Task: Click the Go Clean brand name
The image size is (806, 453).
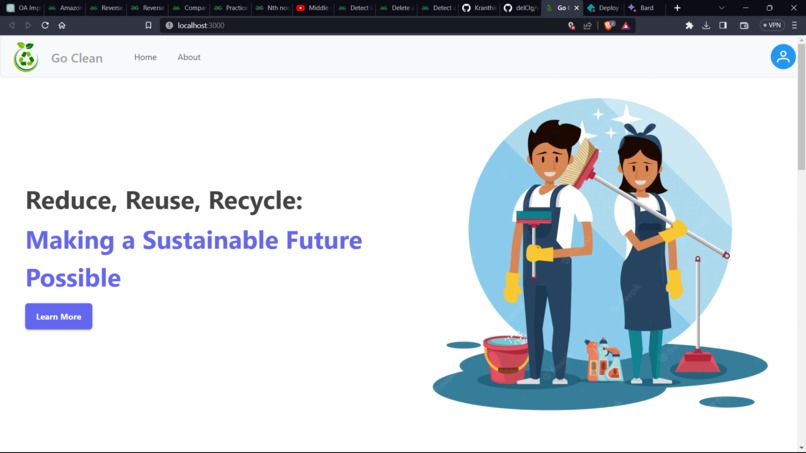Action: [77, 58]
